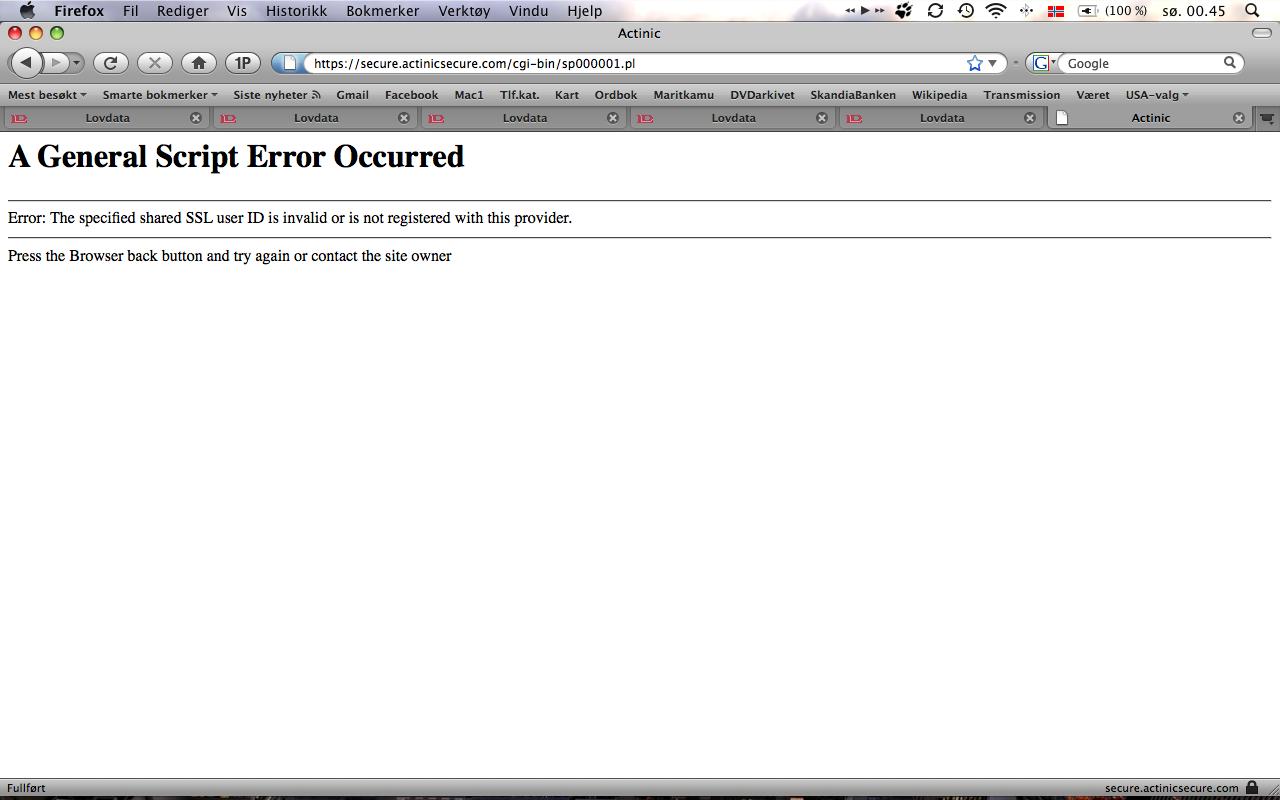The width and height of the screenshot is (1280, 800).
Task: Expand the Smarte bokmerker dropdown
Action: [159, 95]
